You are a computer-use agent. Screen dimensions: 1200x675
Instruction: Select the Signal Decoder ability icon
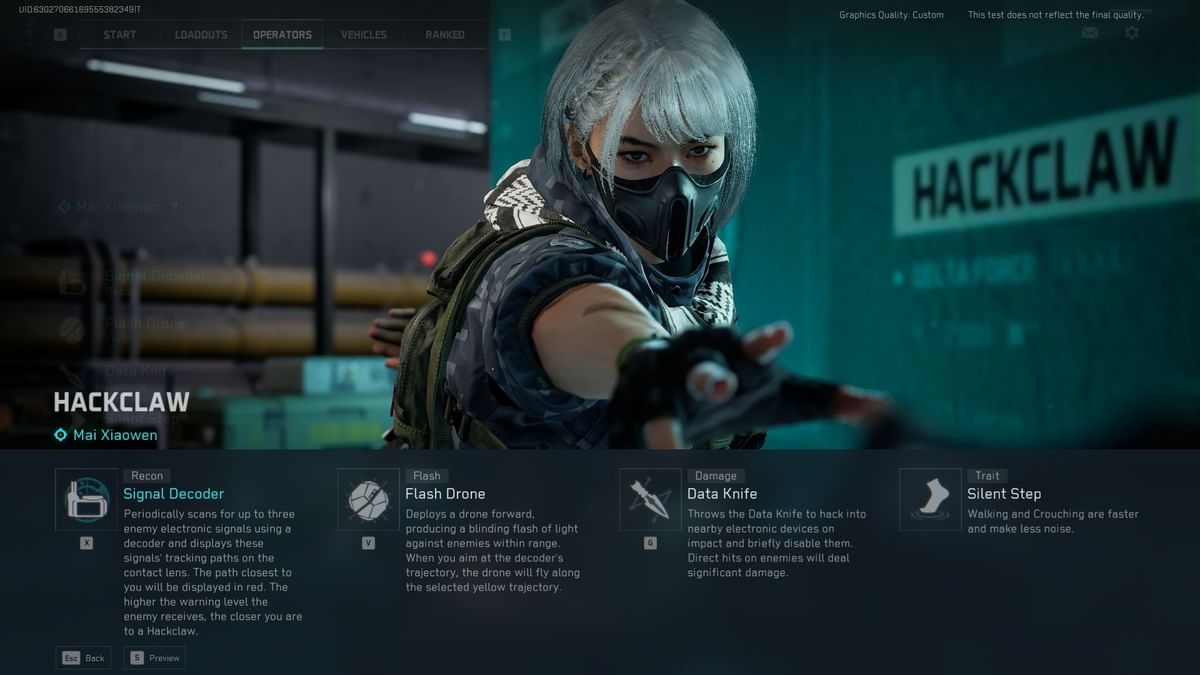pos(86,498)
